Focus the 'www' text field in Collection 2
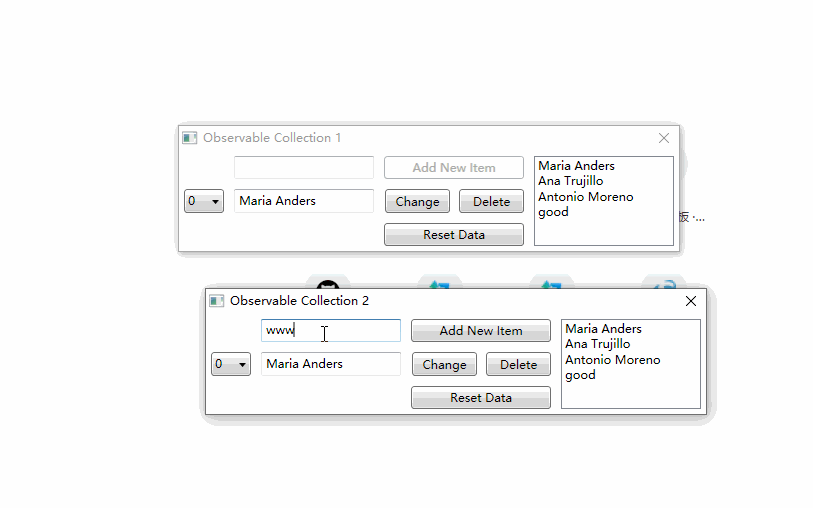Image resolution: width=813 pixels, height=508 pixels. 331,331
